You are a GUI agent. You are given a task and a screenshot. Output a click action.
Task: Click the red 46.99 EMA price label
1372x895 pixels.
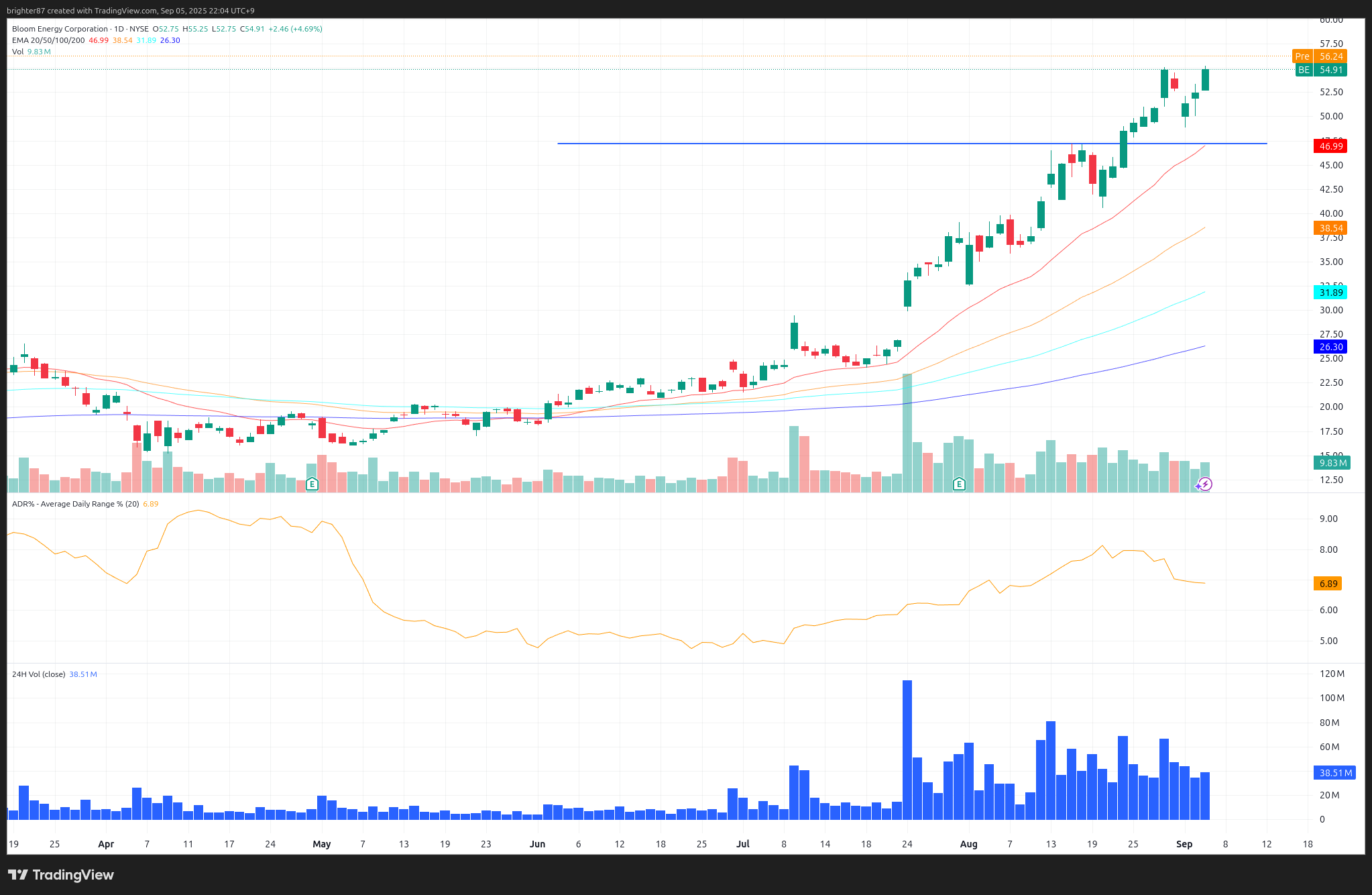click(x=1330, y=146)
